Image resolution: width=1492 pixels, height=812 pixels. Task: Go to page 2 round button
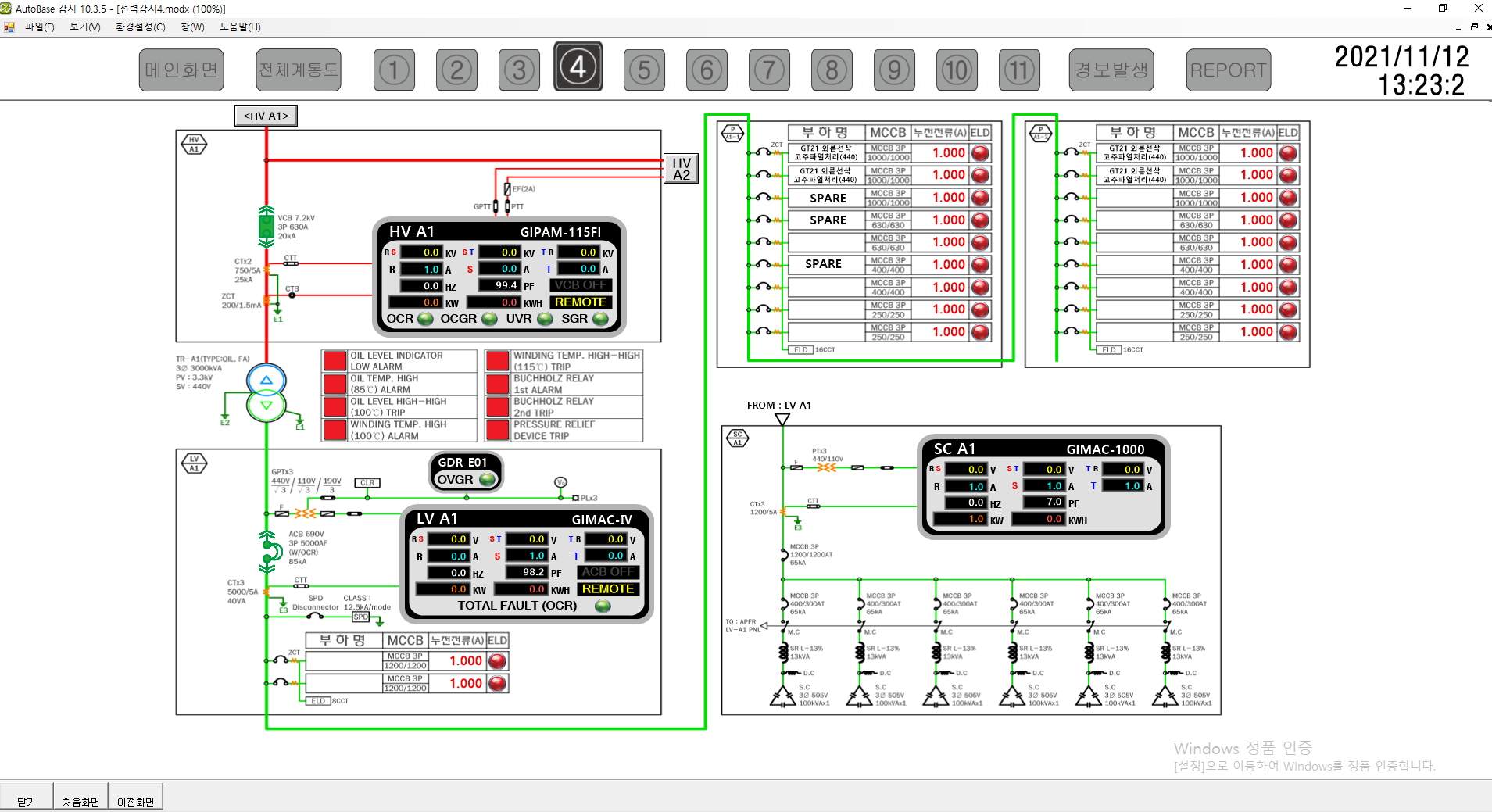456,70
